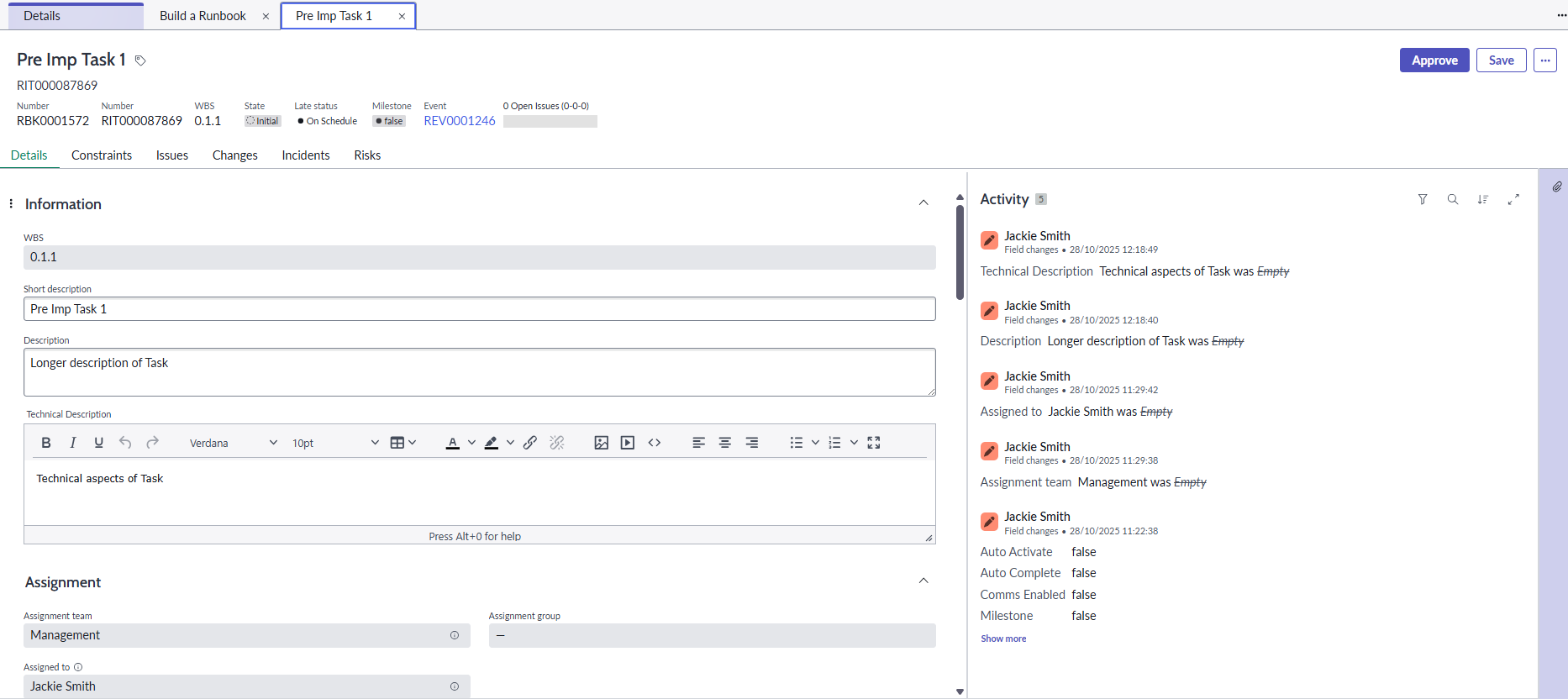Switch to the Constraints tab
Viewport: 1568px width, 699px height.
(x=102, y=155)
